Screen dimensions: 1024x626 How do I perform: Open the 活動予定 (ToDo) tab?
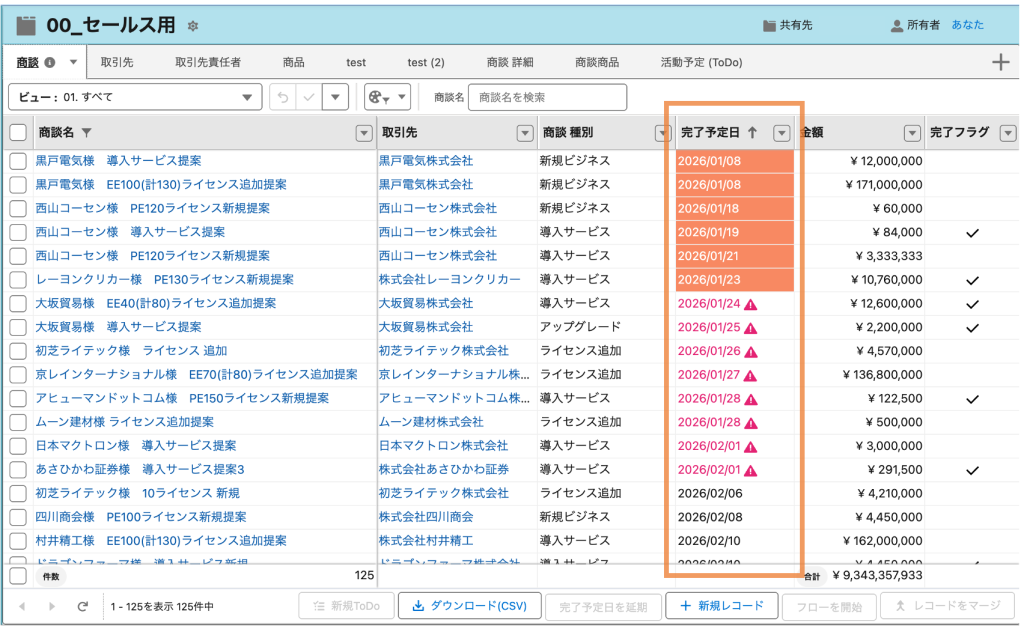point(701,62)
